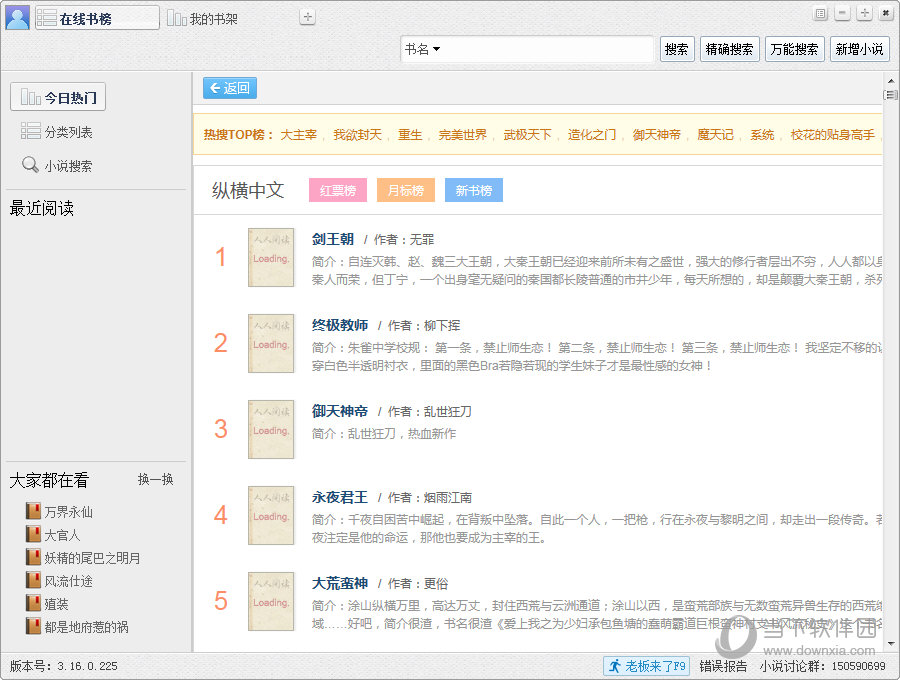Click the book icon beside 殖装
The width and height of the screenshot is (900, 680).
(x=33, y=603)
